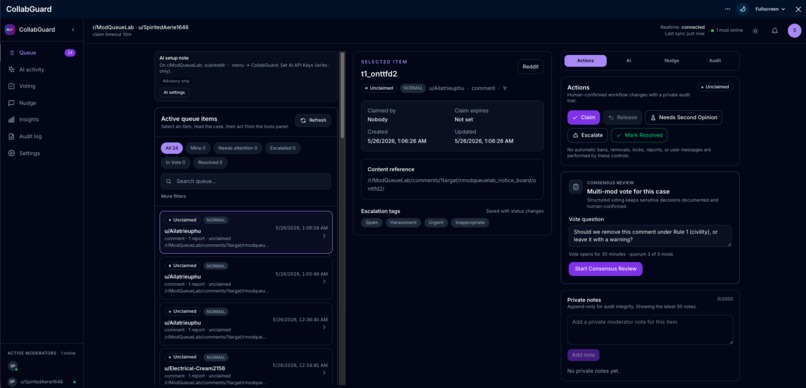
Task: Click u/SpiritedAerie1646 in active moderators list
Action: (x=41, y=382)
